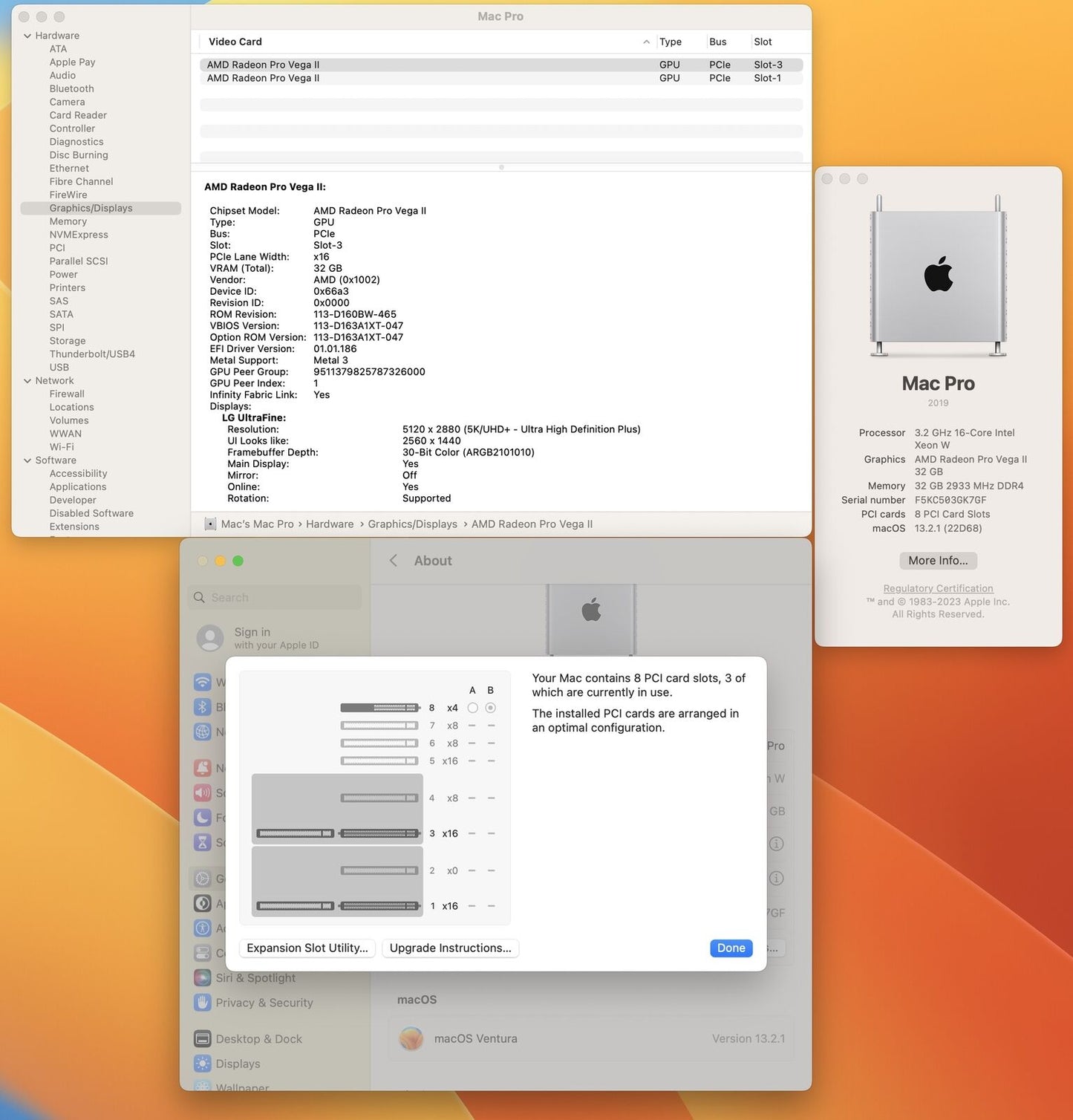The width and height of the screenshot is (1073, 1120).
Task: Open Network globe icon in sidebar
Action: [202, 732]
